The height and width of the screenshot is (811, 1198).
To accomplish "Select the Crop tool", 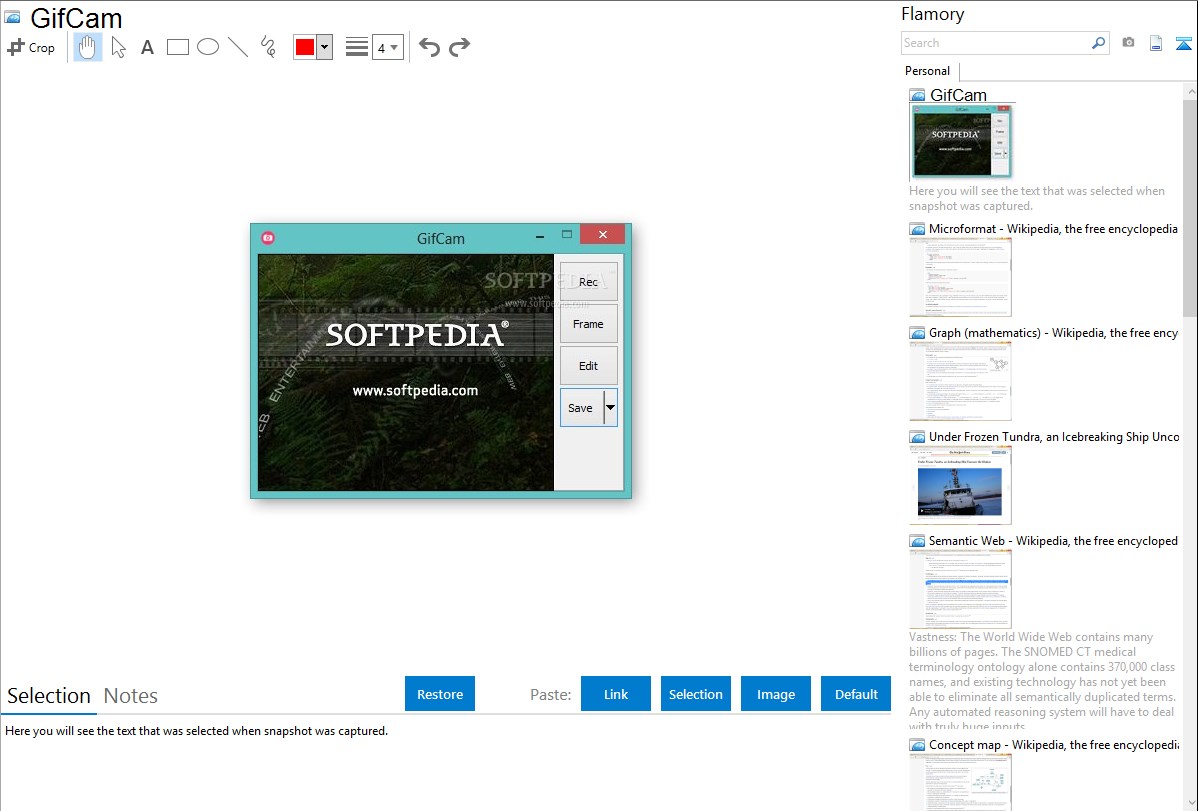I will point(31,47).
